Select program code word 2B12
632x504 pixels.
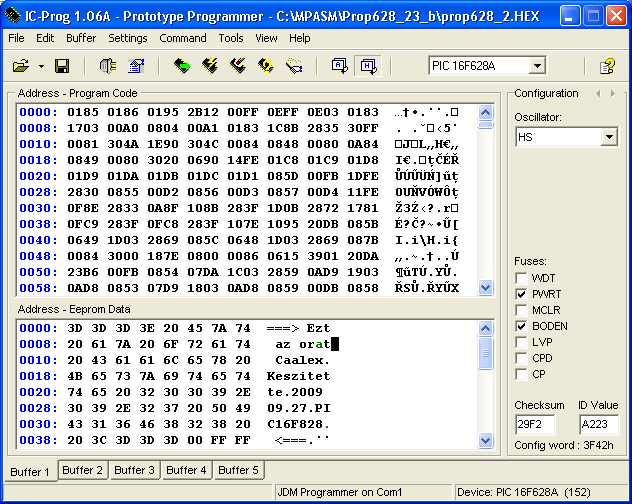coord(203,112)
